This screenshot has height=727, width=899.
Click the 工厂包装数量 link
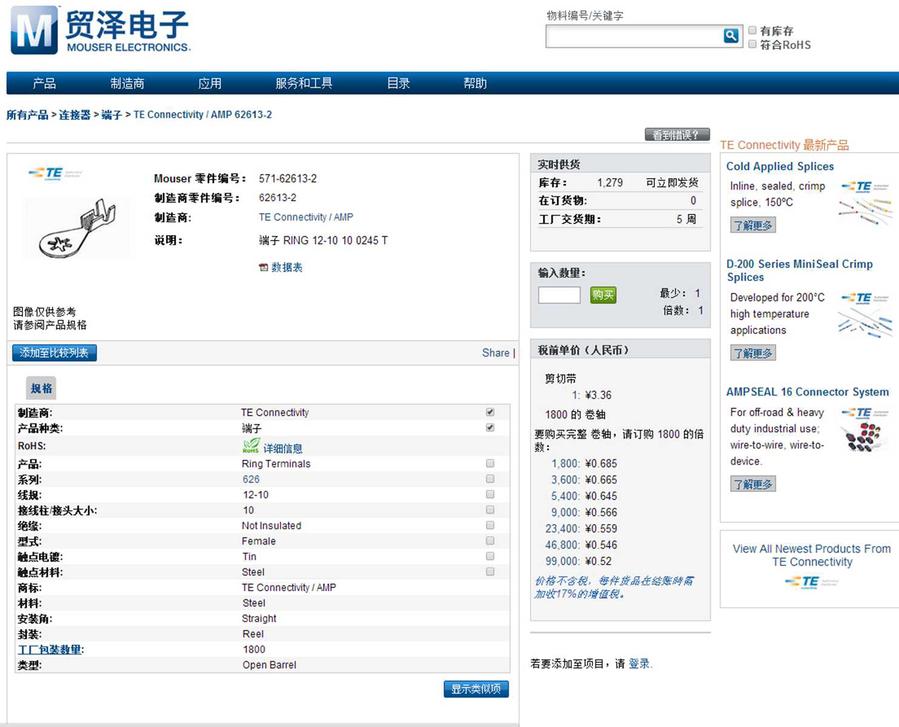pyautogui.click(x=50, y=650)
